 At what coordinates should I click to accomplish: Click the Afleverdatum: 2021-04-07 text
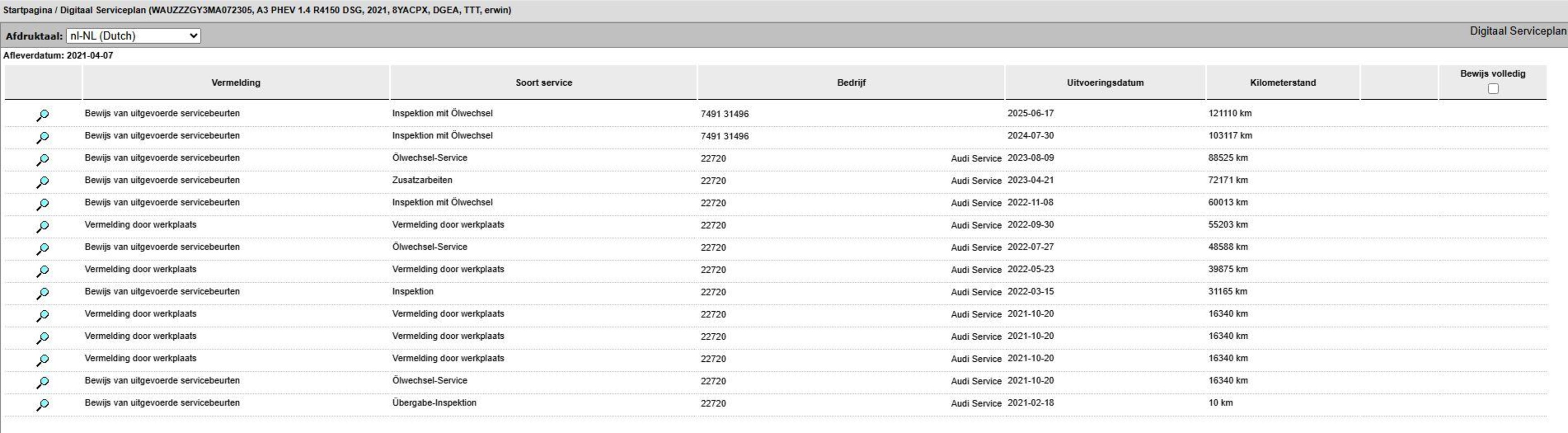(x=59, y=55)
